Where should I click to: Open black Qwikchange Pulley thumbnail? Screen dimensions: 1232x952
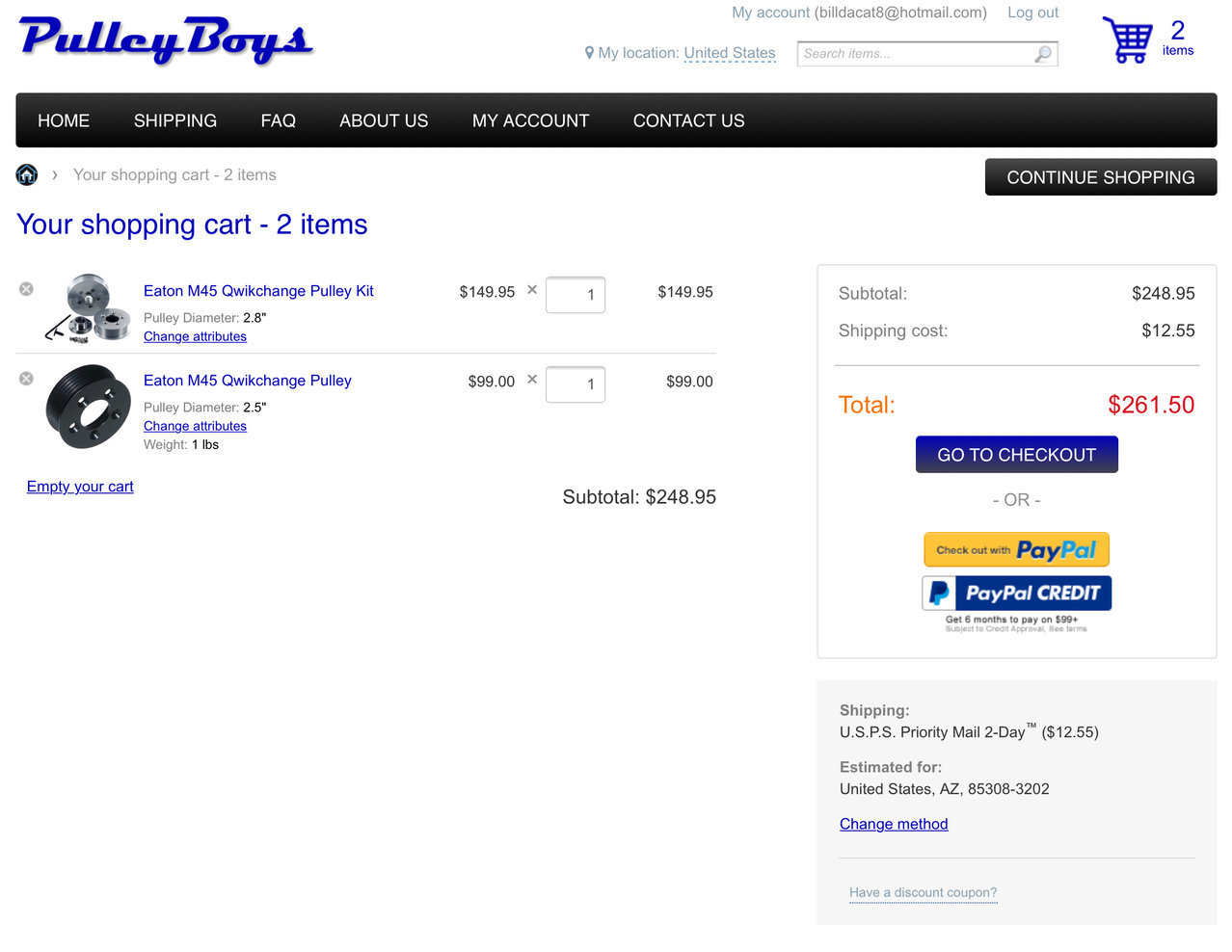[88, 406]
